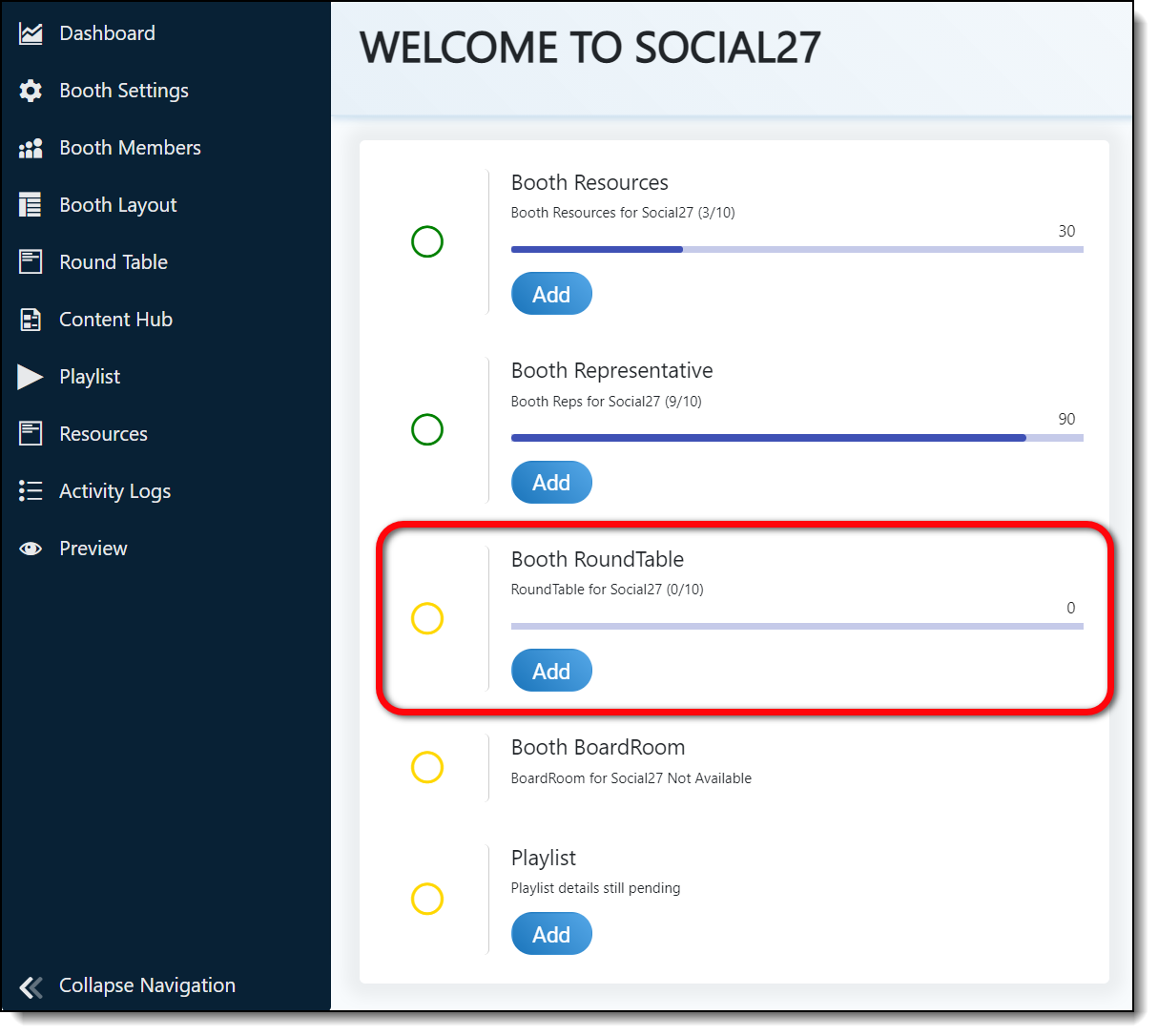Open Booth Settings gear icon
1158x1036 pixels.
(x=31, y=91)
